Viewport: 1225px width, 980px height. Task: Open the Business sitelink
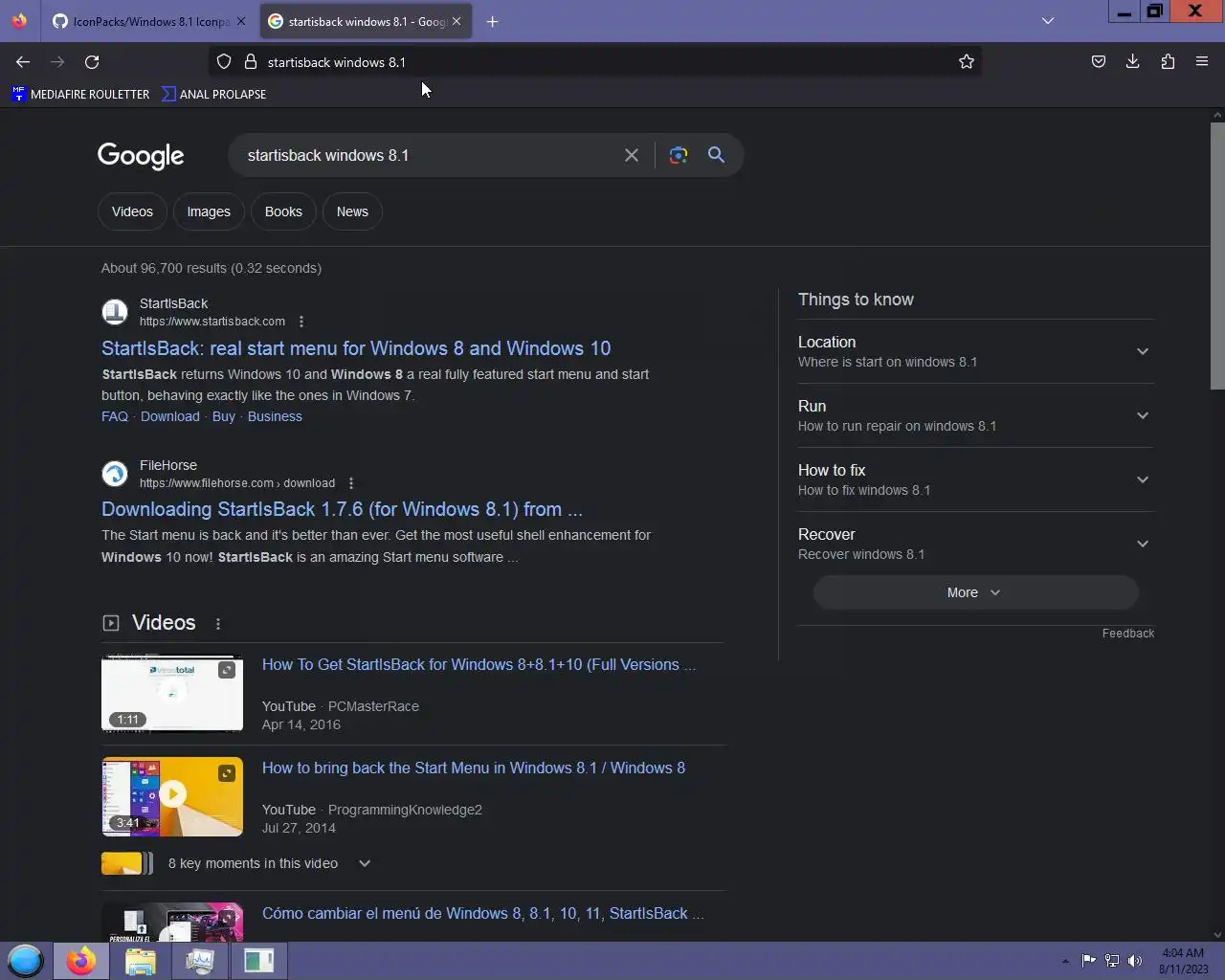tap(275, 416)
